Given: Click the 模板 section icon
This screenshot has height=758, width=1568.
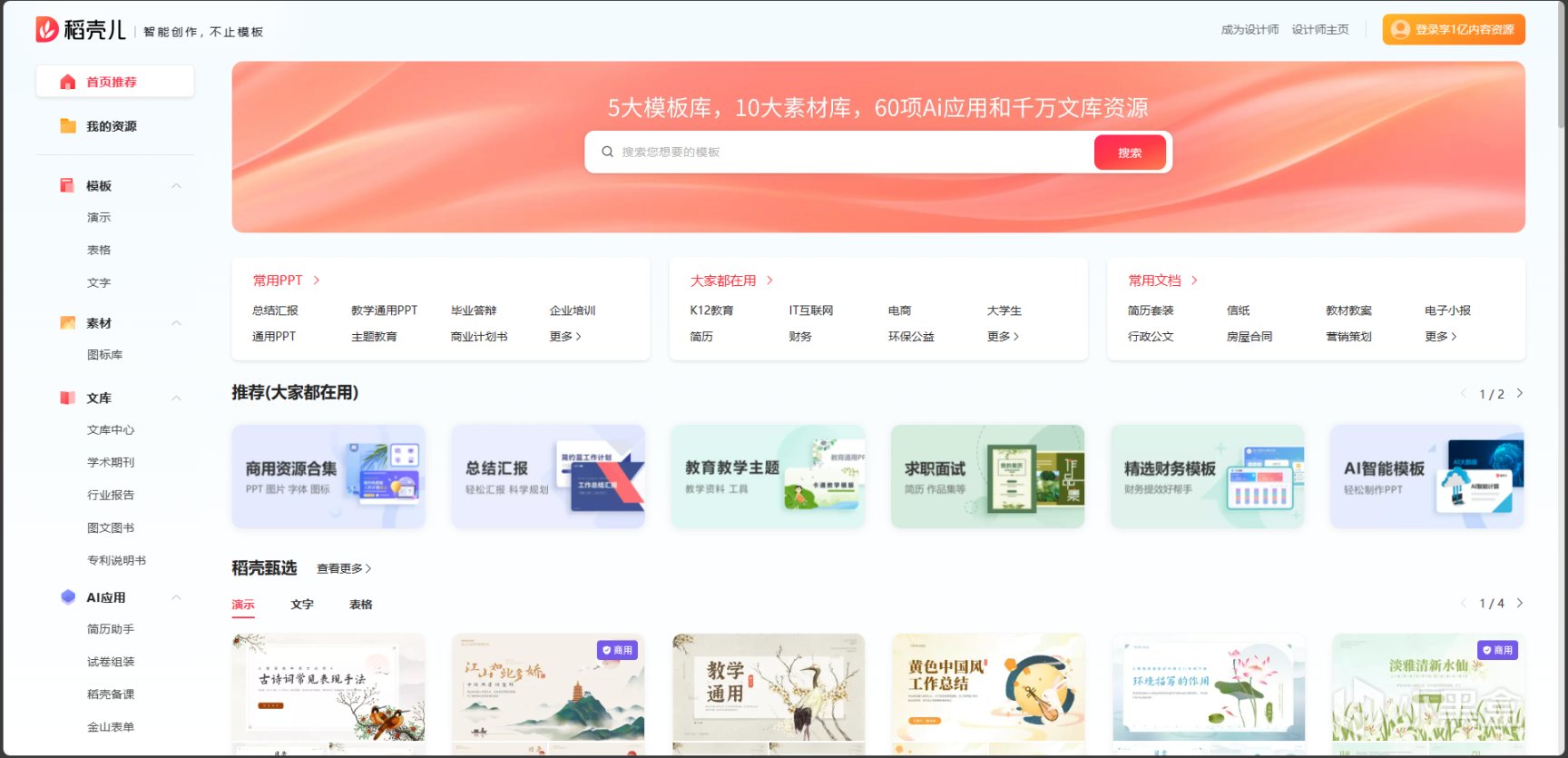Looking at the screenshot, I should pos(67,185).
